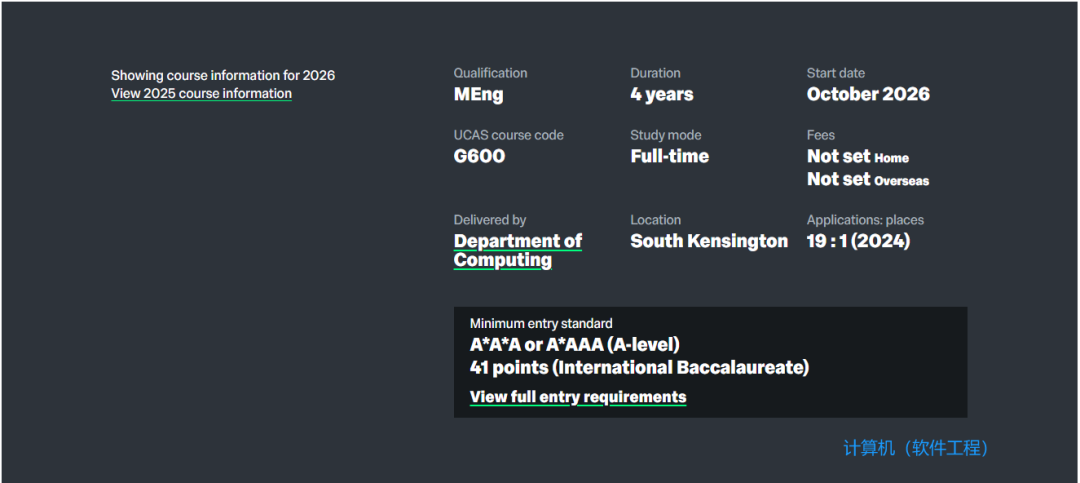Viewport: 1080px width, 483px height.
Task: Click the 19 : 1 (2024) applications ratio
Action: (x=858, y=241)
